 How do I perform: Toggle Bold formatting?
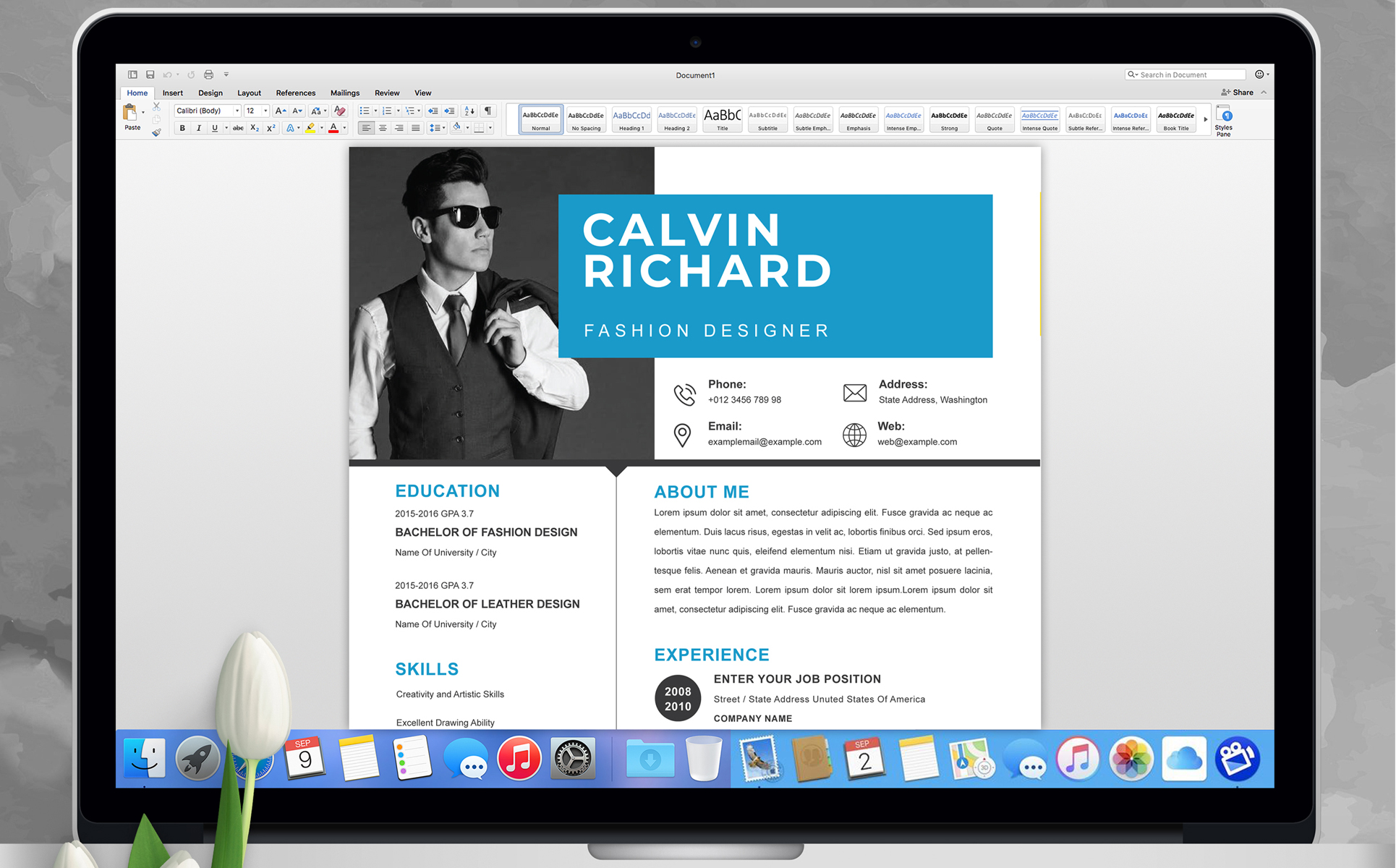[x=182, y=128]
